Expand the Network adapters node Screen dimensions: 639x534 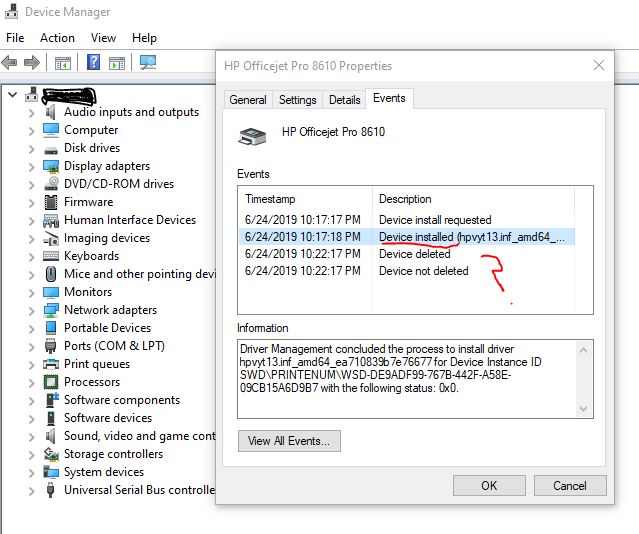pos(32,310)
